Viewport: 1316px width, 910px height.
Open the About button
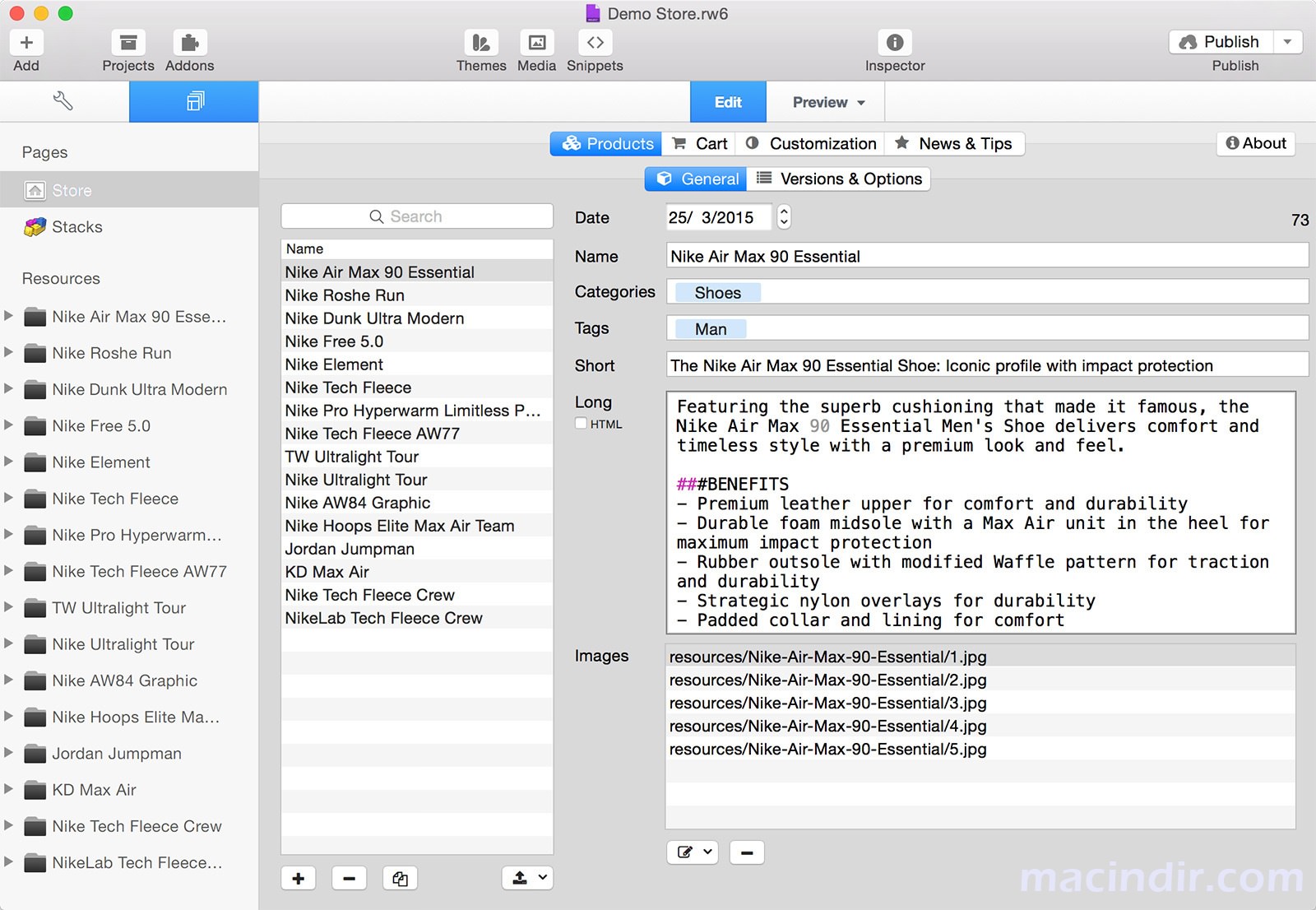(x=1256, y=144)
